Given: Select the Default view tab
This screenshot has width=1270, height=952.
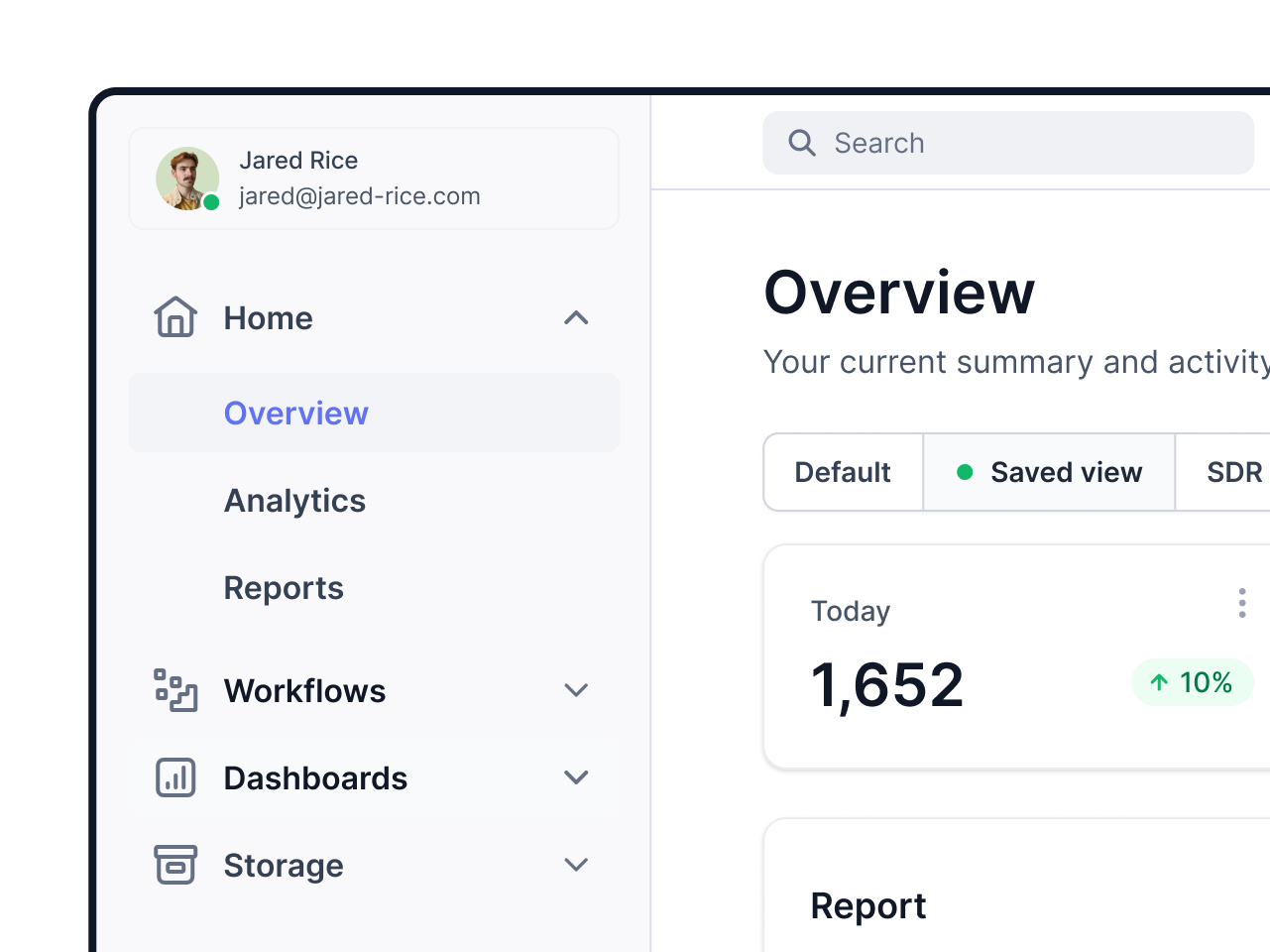Looking at the screenshot, I should coord(843,472).
